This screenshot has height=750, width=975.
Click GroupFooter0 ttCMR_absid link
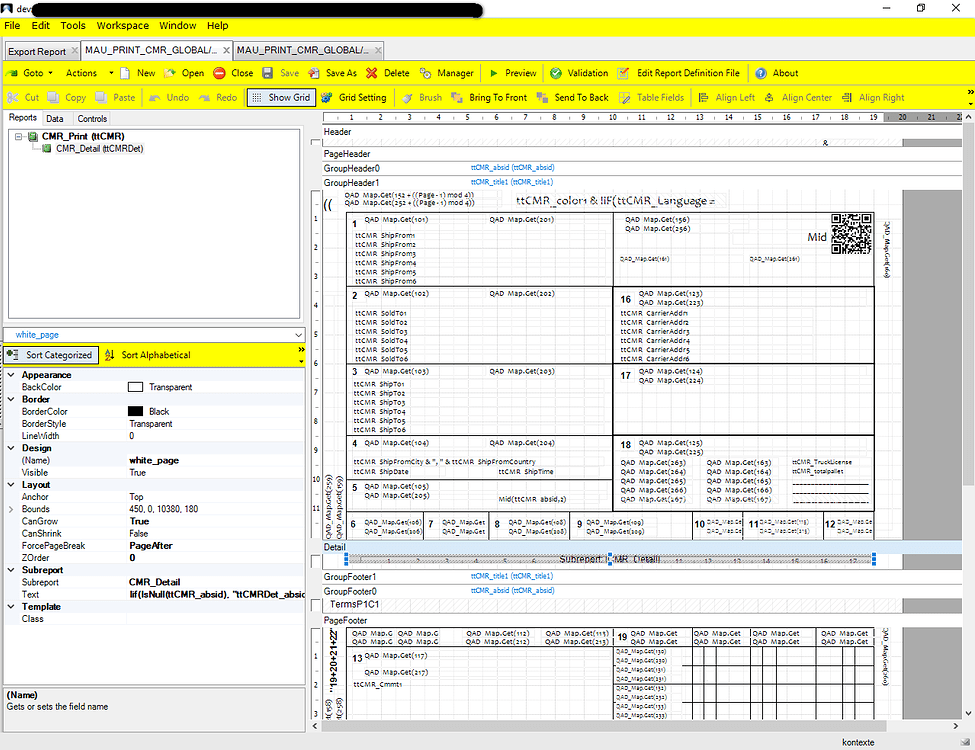[x=512, y=591]
